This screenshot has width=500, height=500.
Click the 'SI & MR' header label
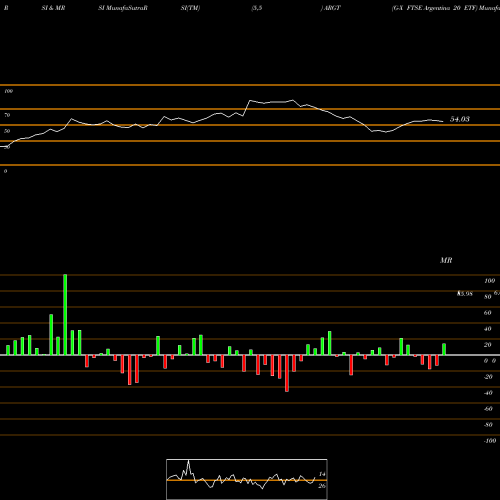pos(53,8)
